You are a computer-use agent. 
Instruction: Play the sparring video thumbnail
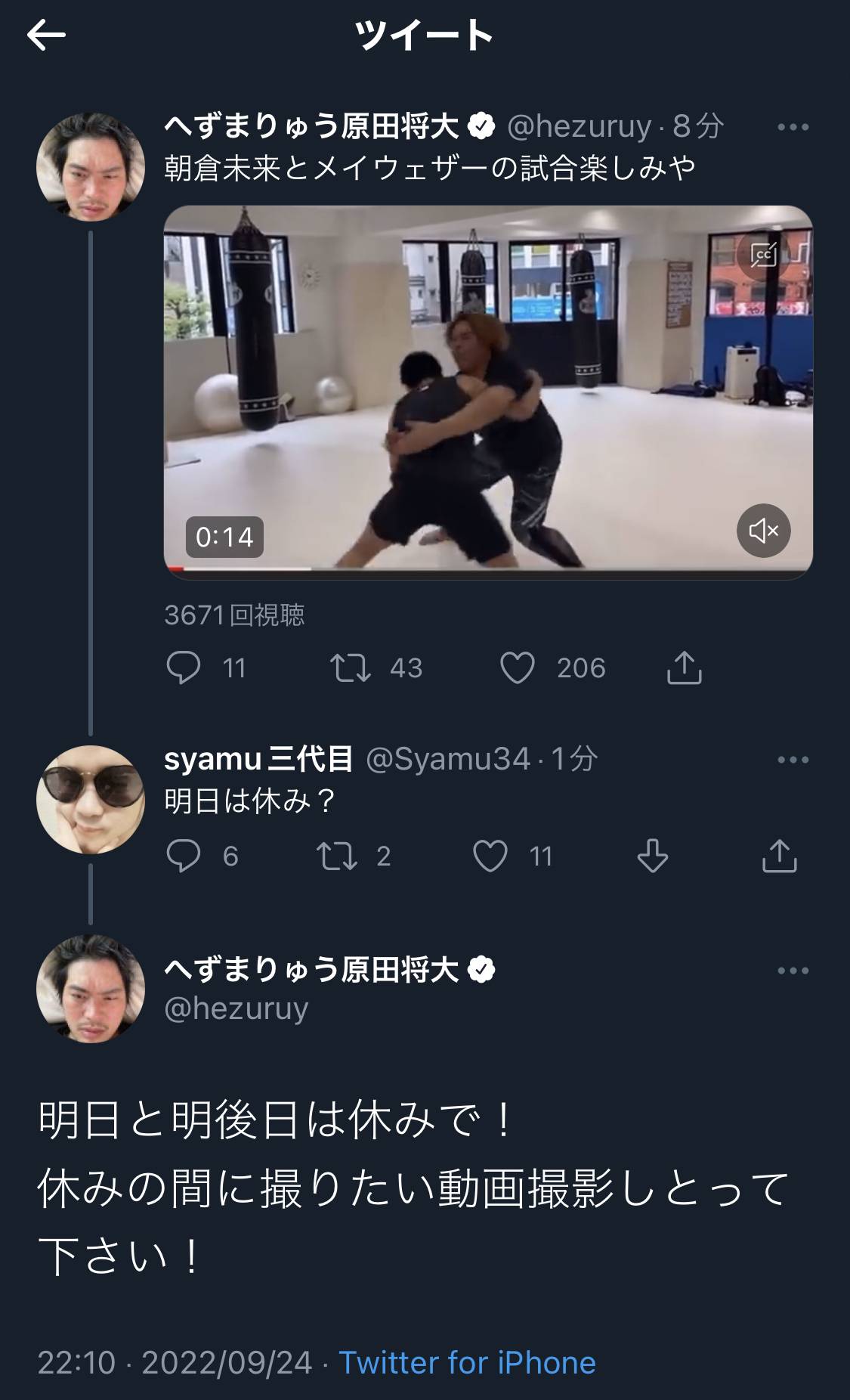click(x=488, y=386)
